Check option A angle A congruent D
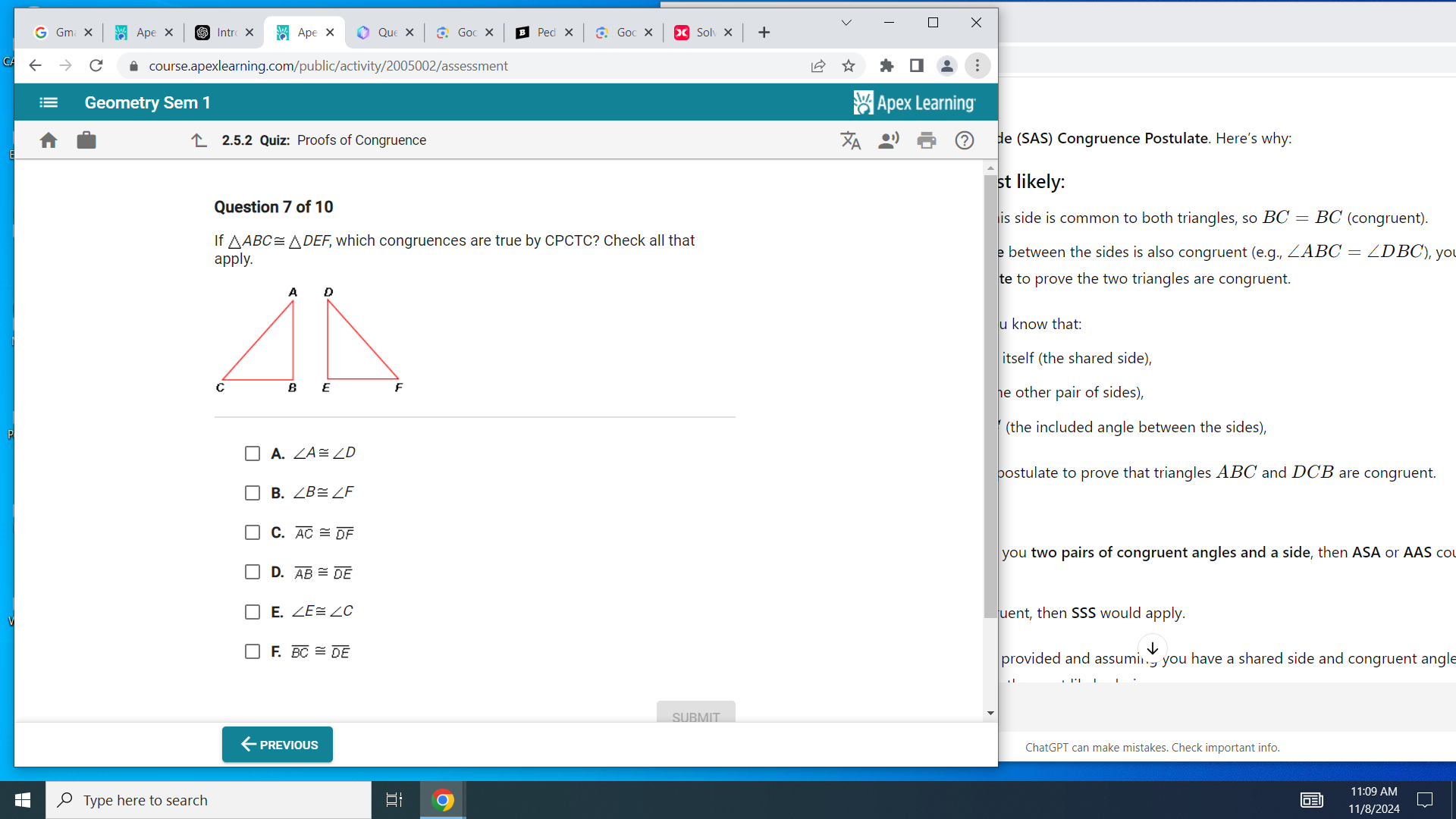Image resolution: width=1456 pixels, height=819 pixels. coord(253,453)
